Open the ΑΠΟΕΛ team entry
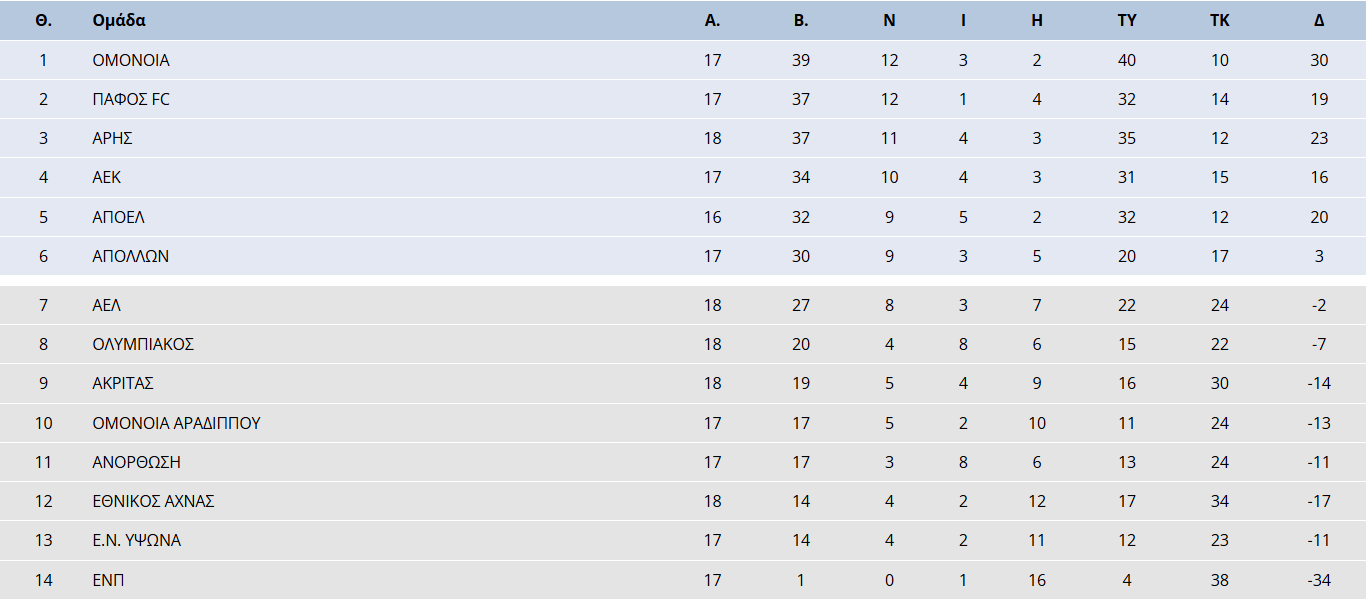The width and height of the screenshot is (1366, 599). click(x=118, y=217)
